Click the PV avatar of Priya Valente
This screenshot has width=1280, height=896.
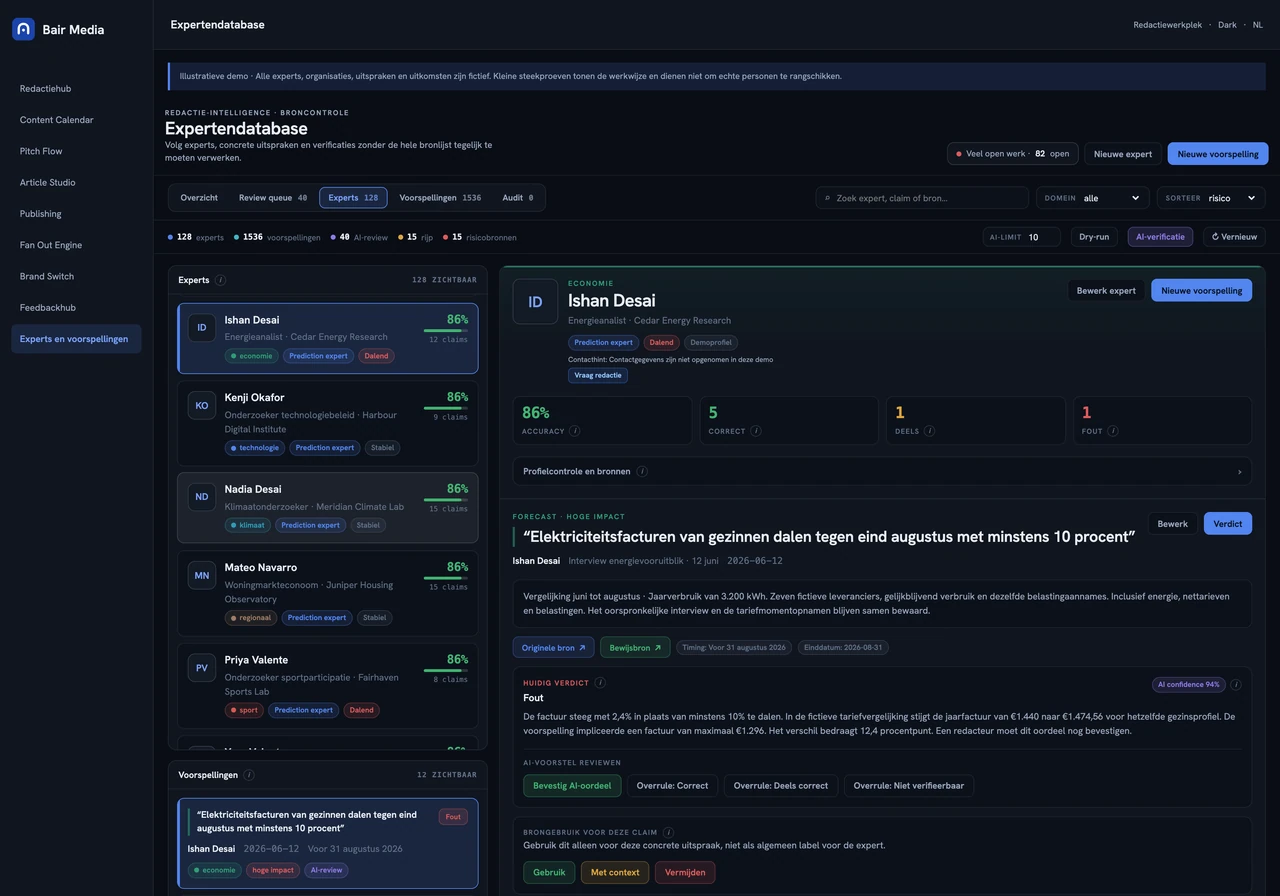tap(202, 667)
